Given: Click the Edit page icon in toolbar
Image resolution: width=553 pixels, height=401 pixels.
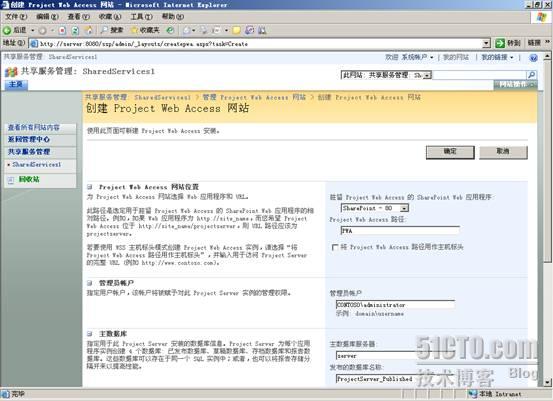Looking at the screenshot, I should click(217, 30).
